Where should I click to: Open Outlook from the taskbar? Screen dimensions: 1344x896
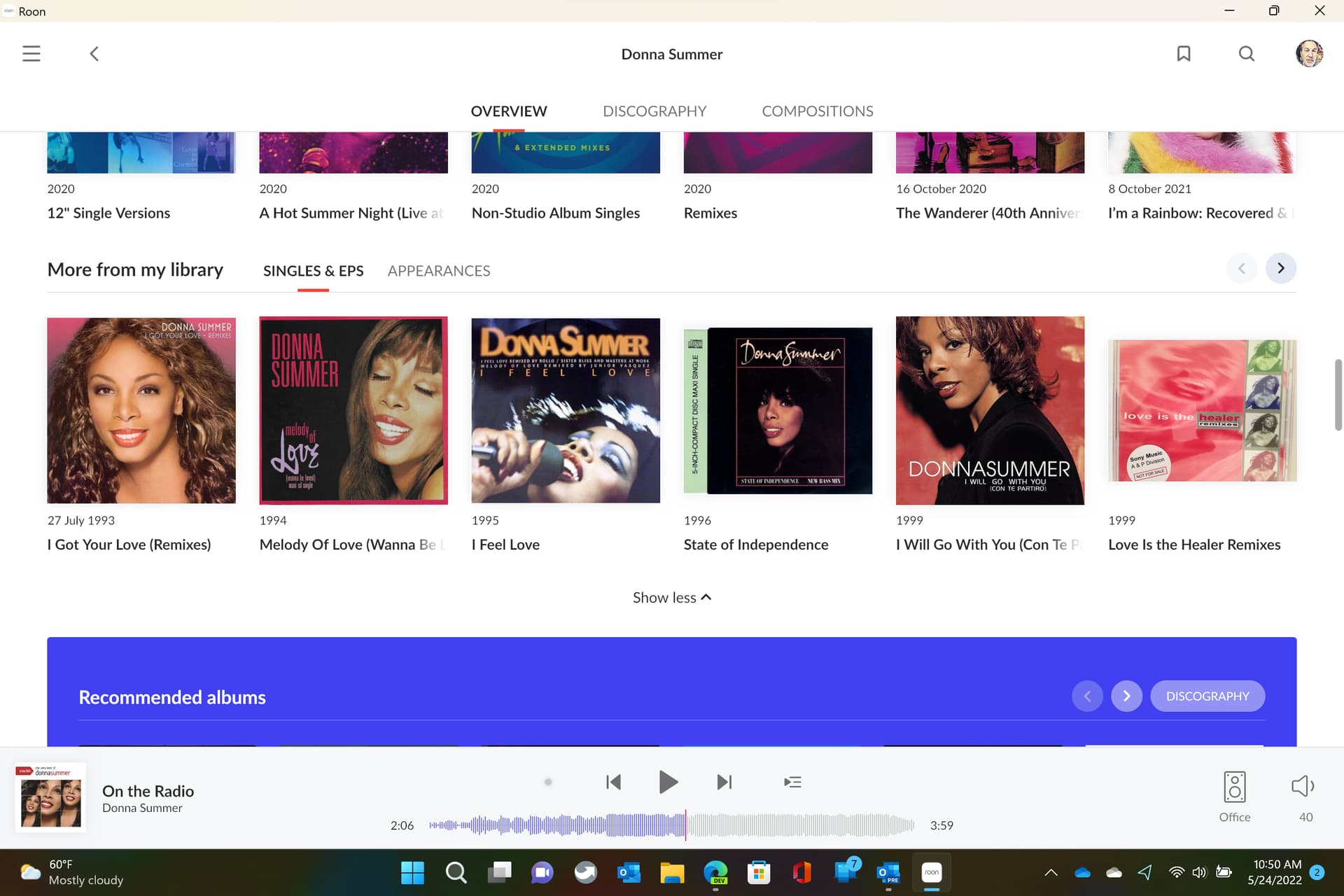629,872
